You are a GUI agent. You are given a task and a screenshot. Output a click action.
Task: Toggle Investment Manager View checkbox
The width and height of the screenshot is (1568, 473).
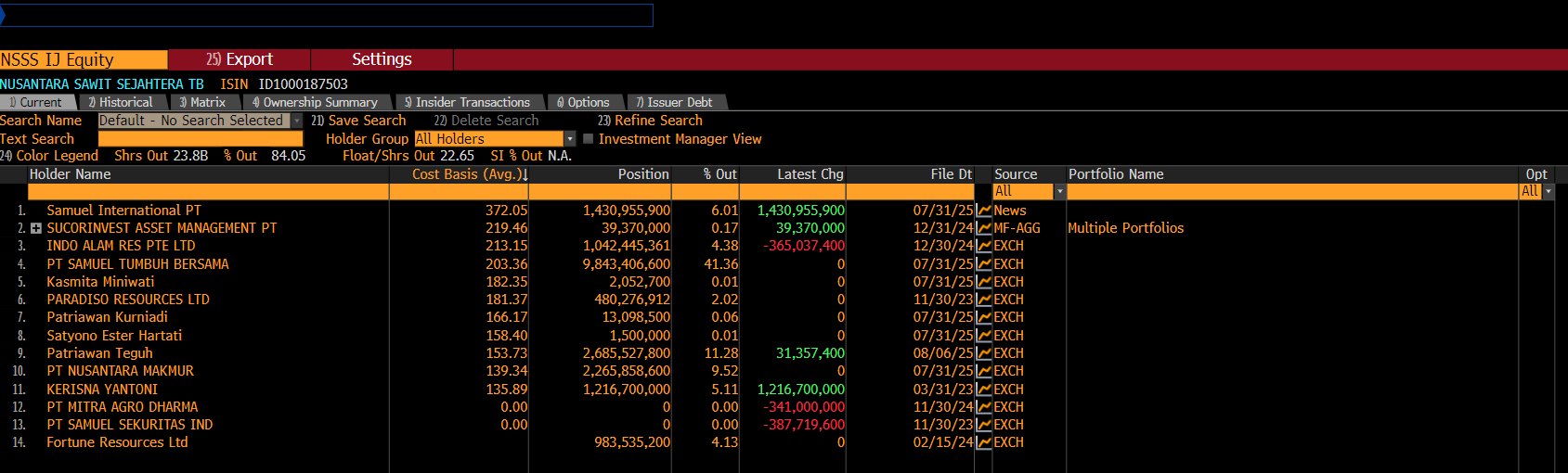pyautogui.click(x=588, y=139)
